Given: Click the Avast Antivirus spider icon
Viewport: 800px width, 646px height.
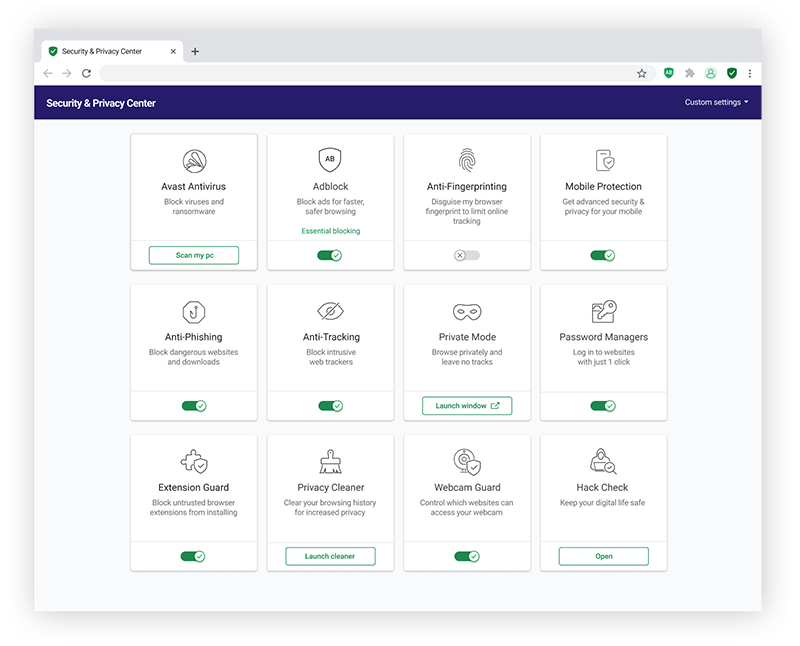Looking at the screenshot, I should [x=194, y=161].
